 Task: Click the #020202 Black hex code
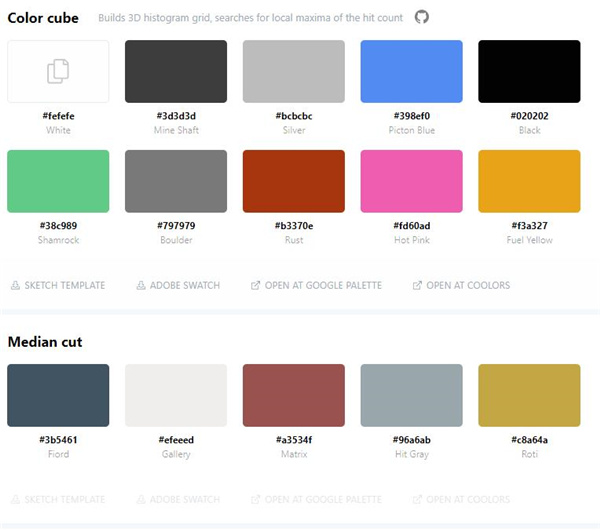point(529,116)
